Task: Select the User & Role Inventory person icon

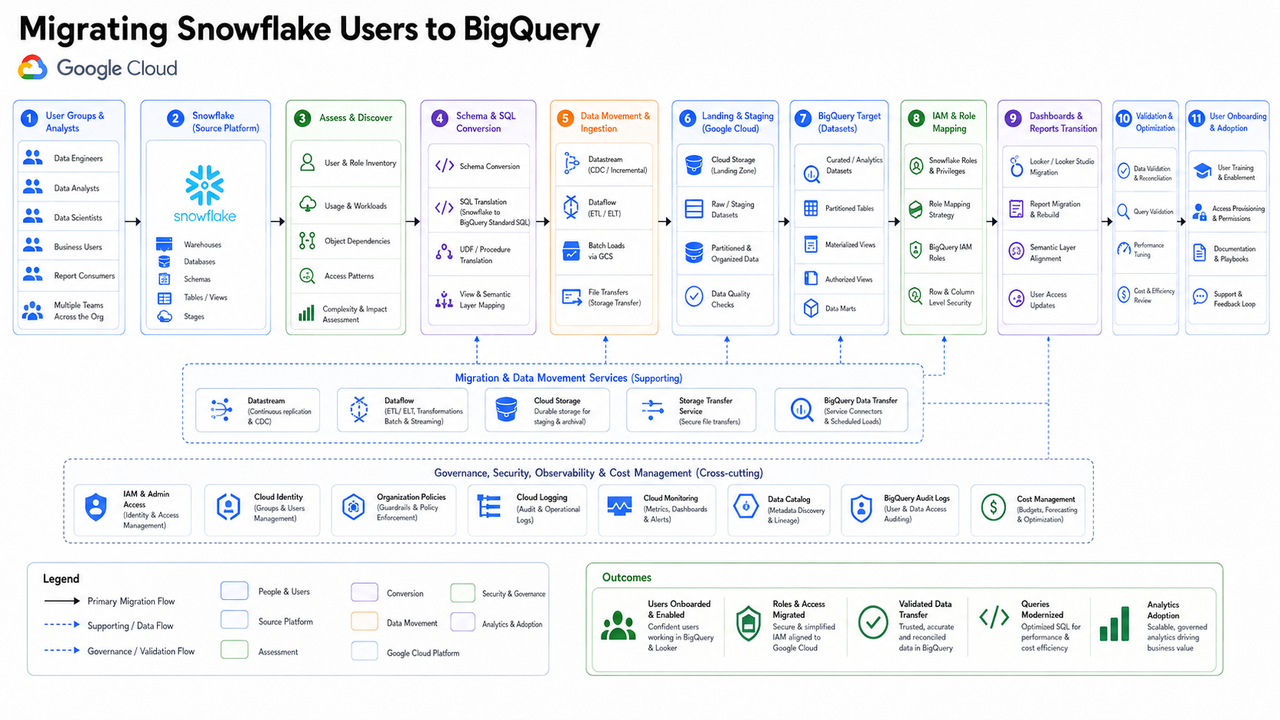Action: pyautogui.click(x=307, y=162)
